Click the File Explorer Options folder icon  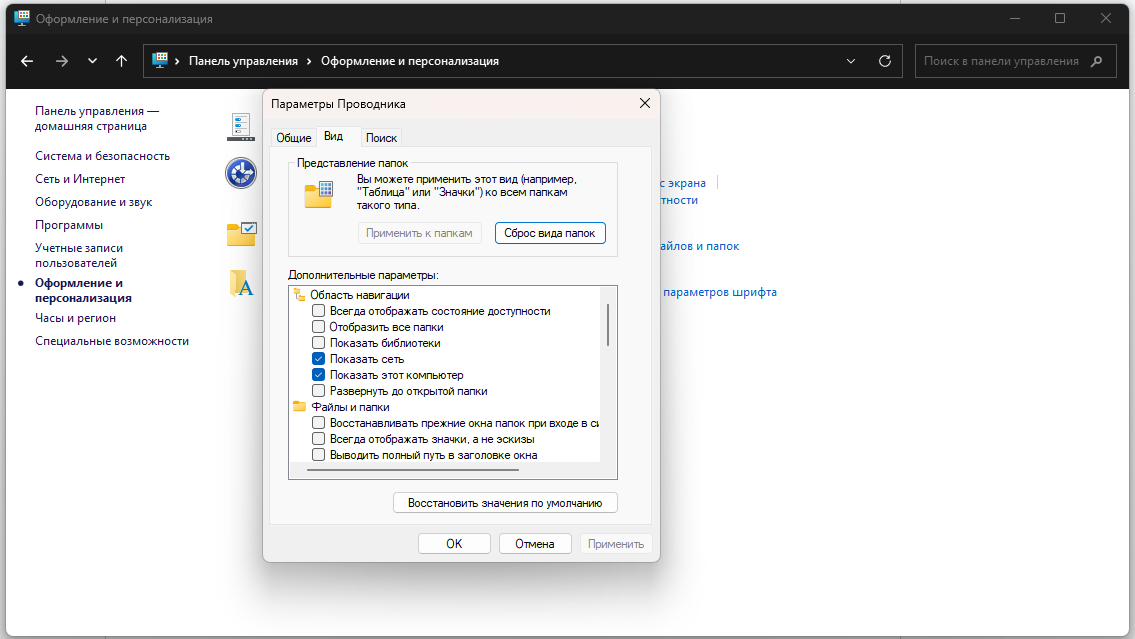coord(241,234)
